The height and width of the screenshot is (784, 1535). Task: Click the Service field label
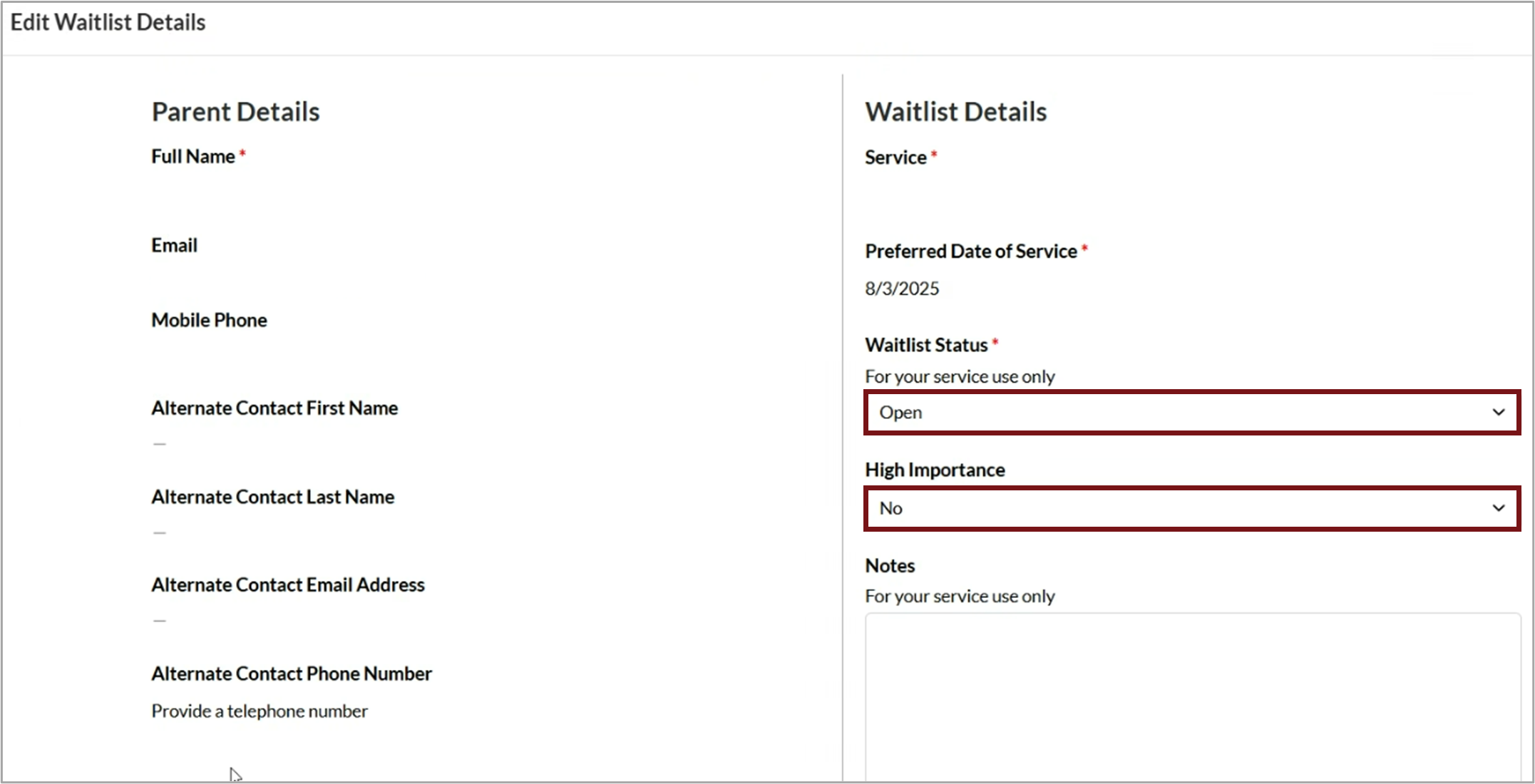coord(895,158)
